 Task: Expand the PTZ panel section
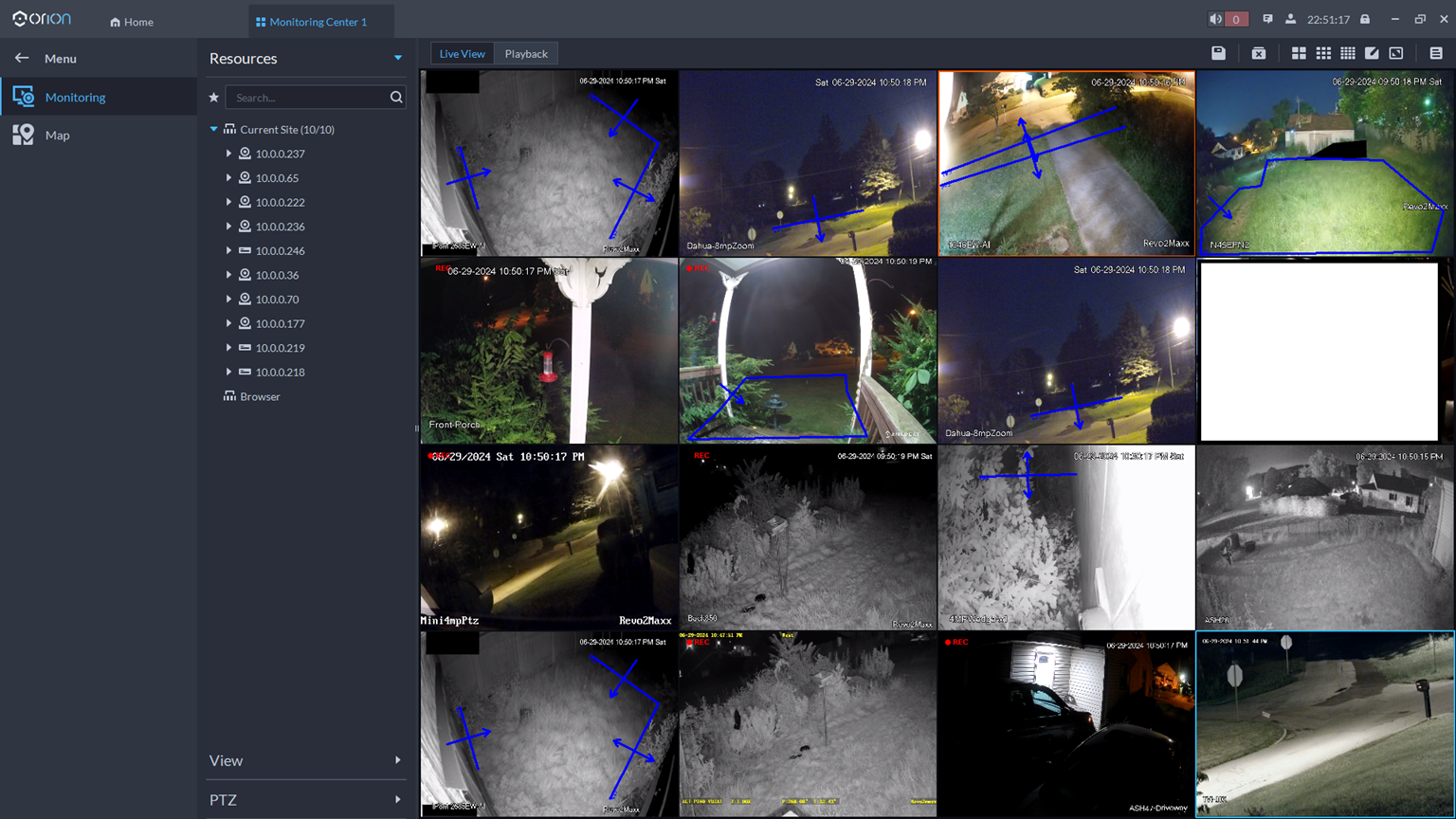click(306, 800)
